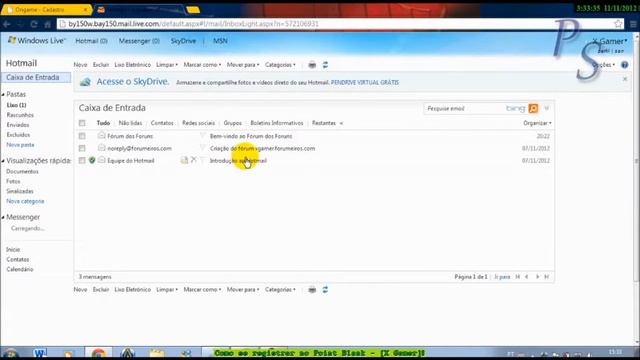Click browser home button
640x360 pixels.
click(47, 24)
